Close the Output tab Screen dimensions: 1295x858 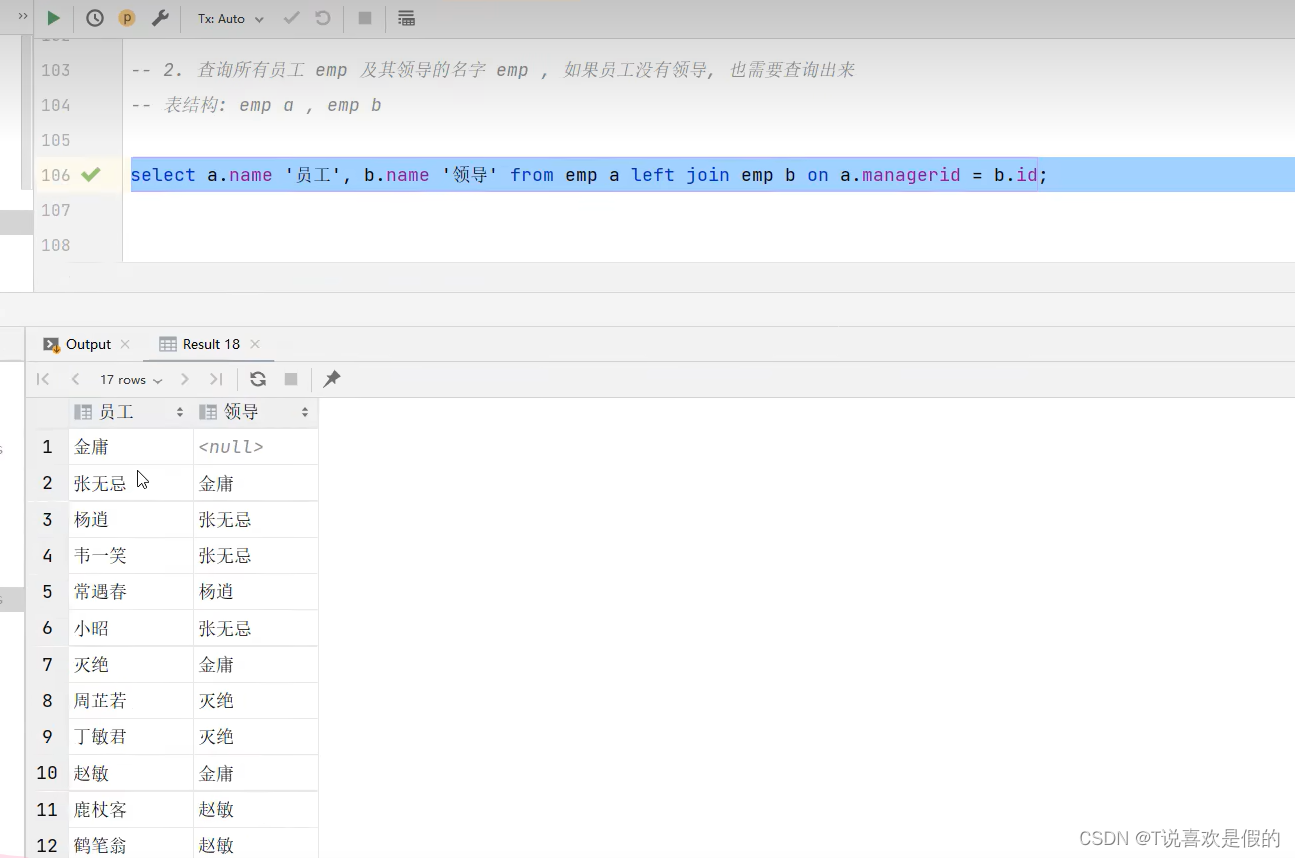pyautogui.click(x=125, y=344)
